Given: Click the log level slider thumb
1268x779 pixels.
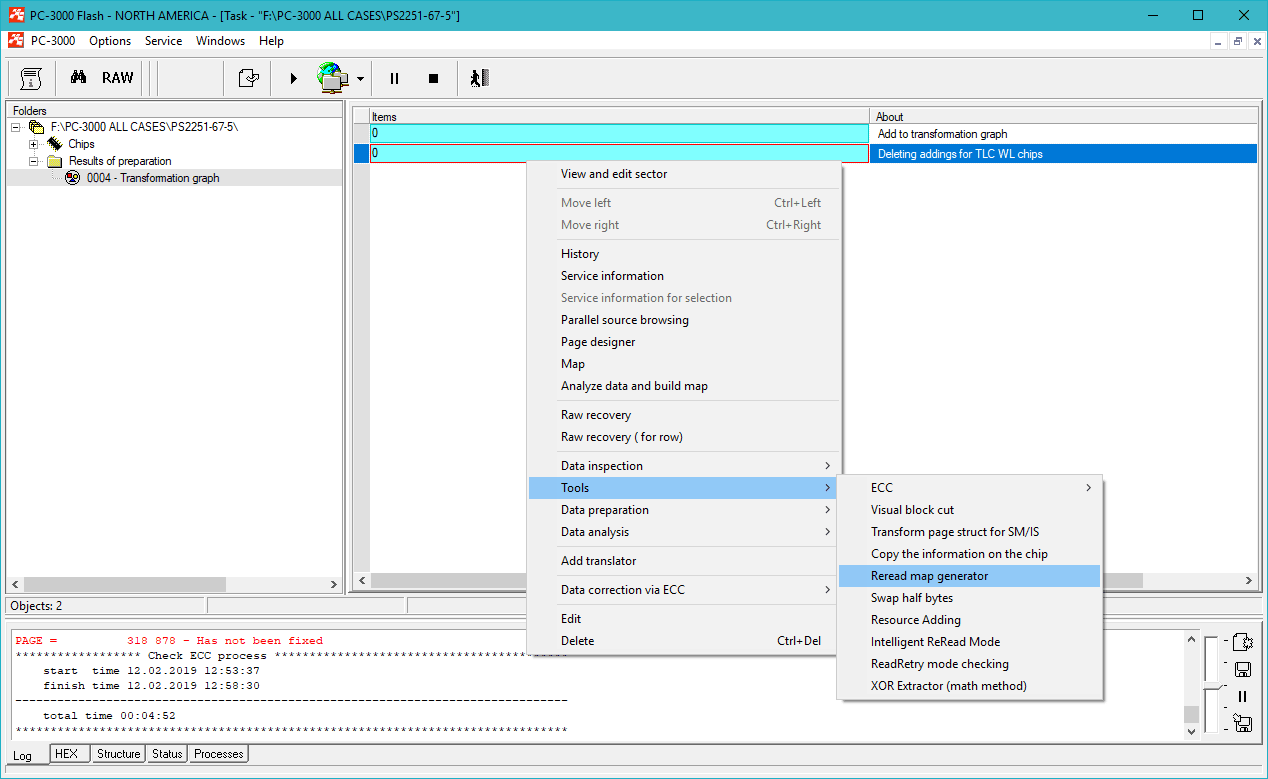Looking at the screenshot, I should pos(1212,686).
